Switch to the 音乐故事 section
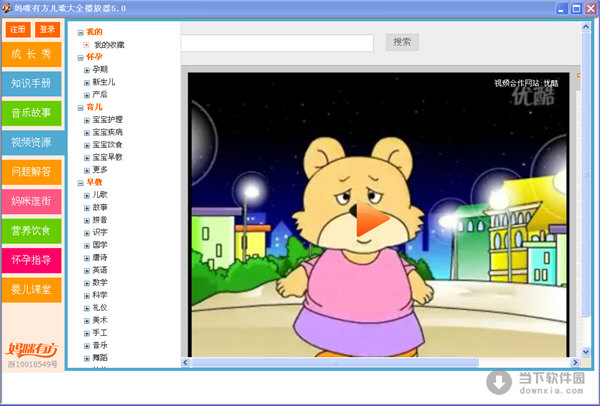 [x=31, y=113]
